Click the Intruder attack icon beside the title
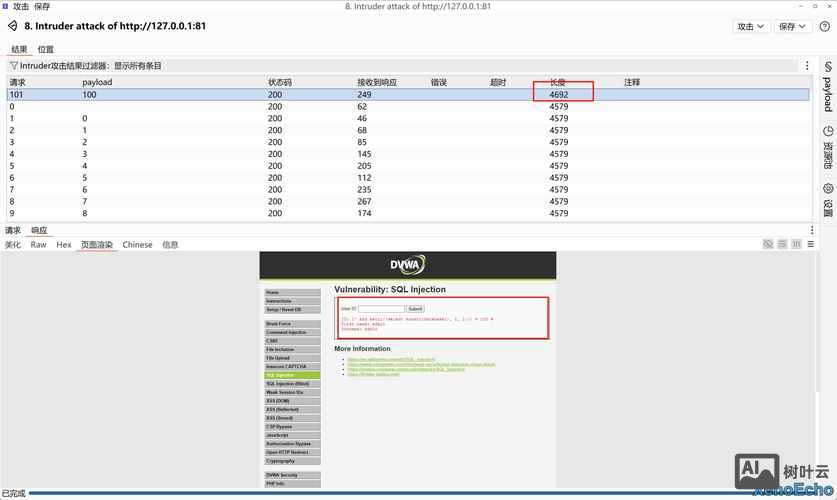The height and width of the screenshot is (500, 837). (12, 26)
